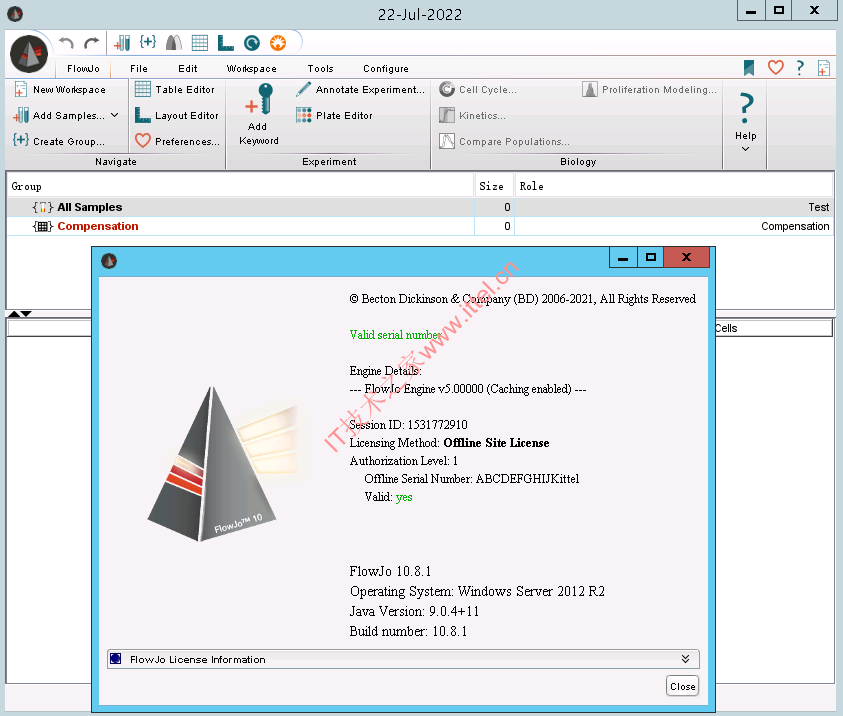
Task: Open the Workspace tab
Action: click(252, 69)
